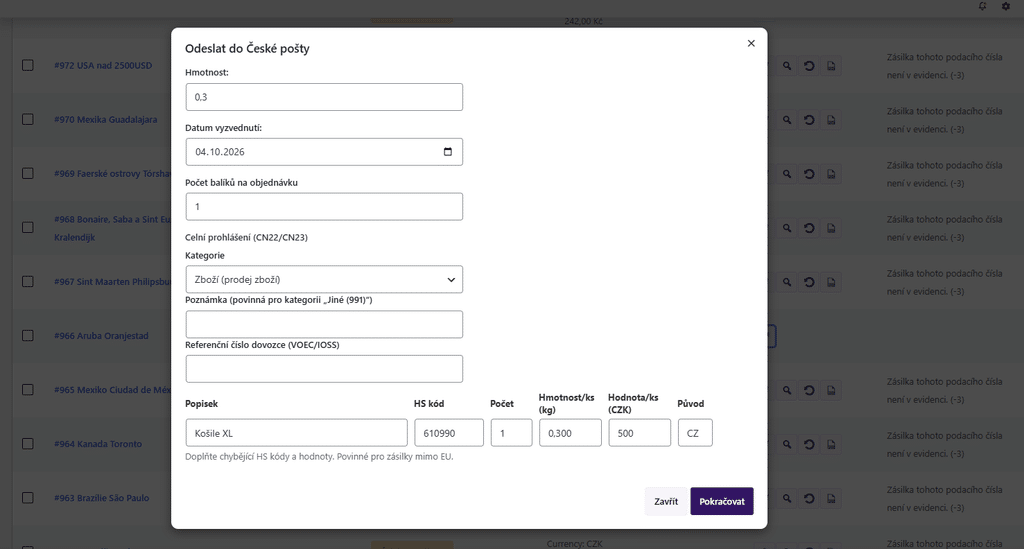Open order link #968 Bonaire Kralendijk
The width and height of the screenshot is (1024, 549).
[x=112, y=228]
